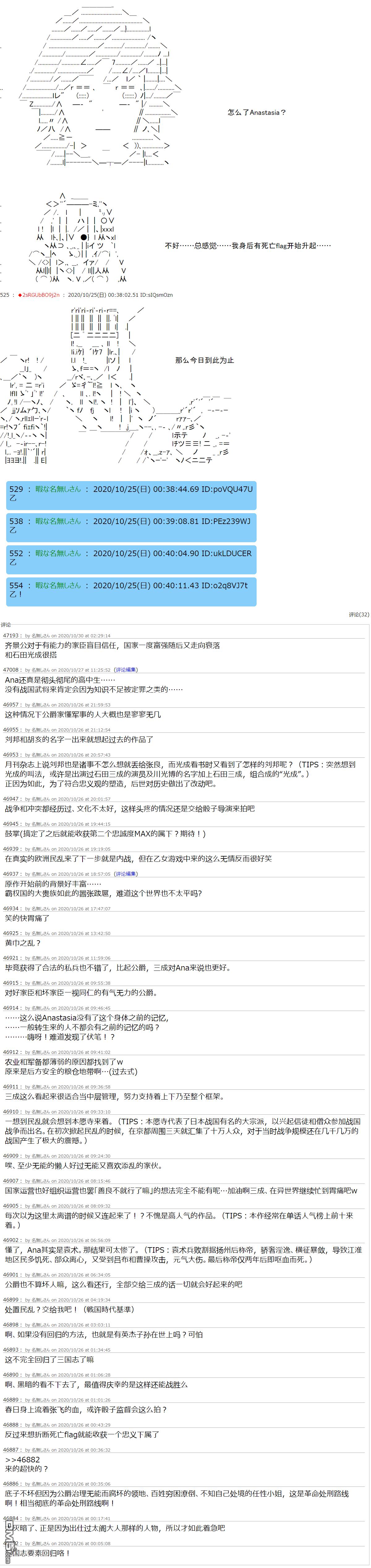Click the 评论 section heading

pyautogui.click(x=6, y=625)
